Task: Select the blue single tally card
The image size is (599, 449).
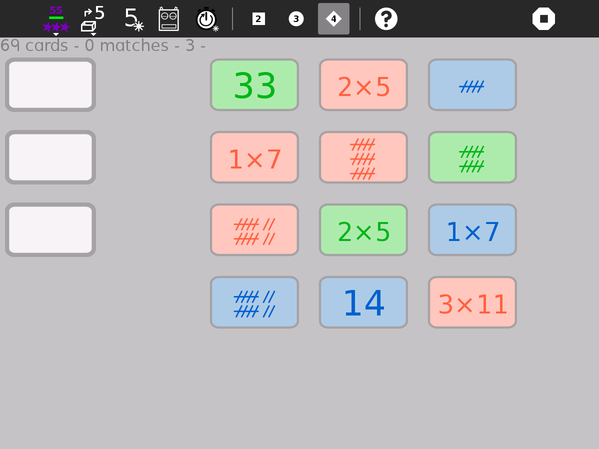Action: 472,85
